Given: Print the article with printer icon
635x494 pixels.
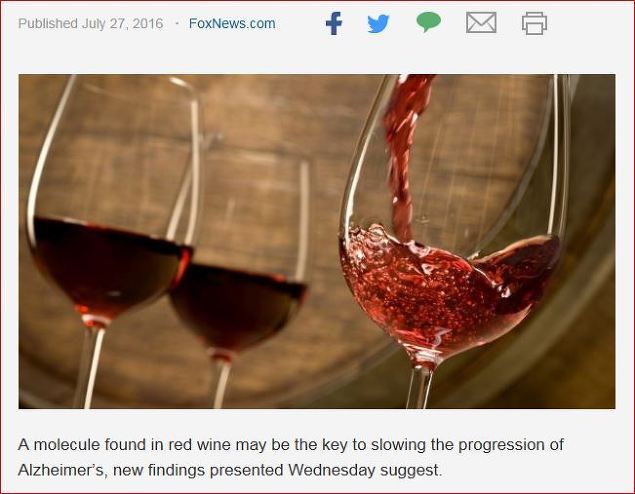Looking at the screenshot, I should click(535, 23).
